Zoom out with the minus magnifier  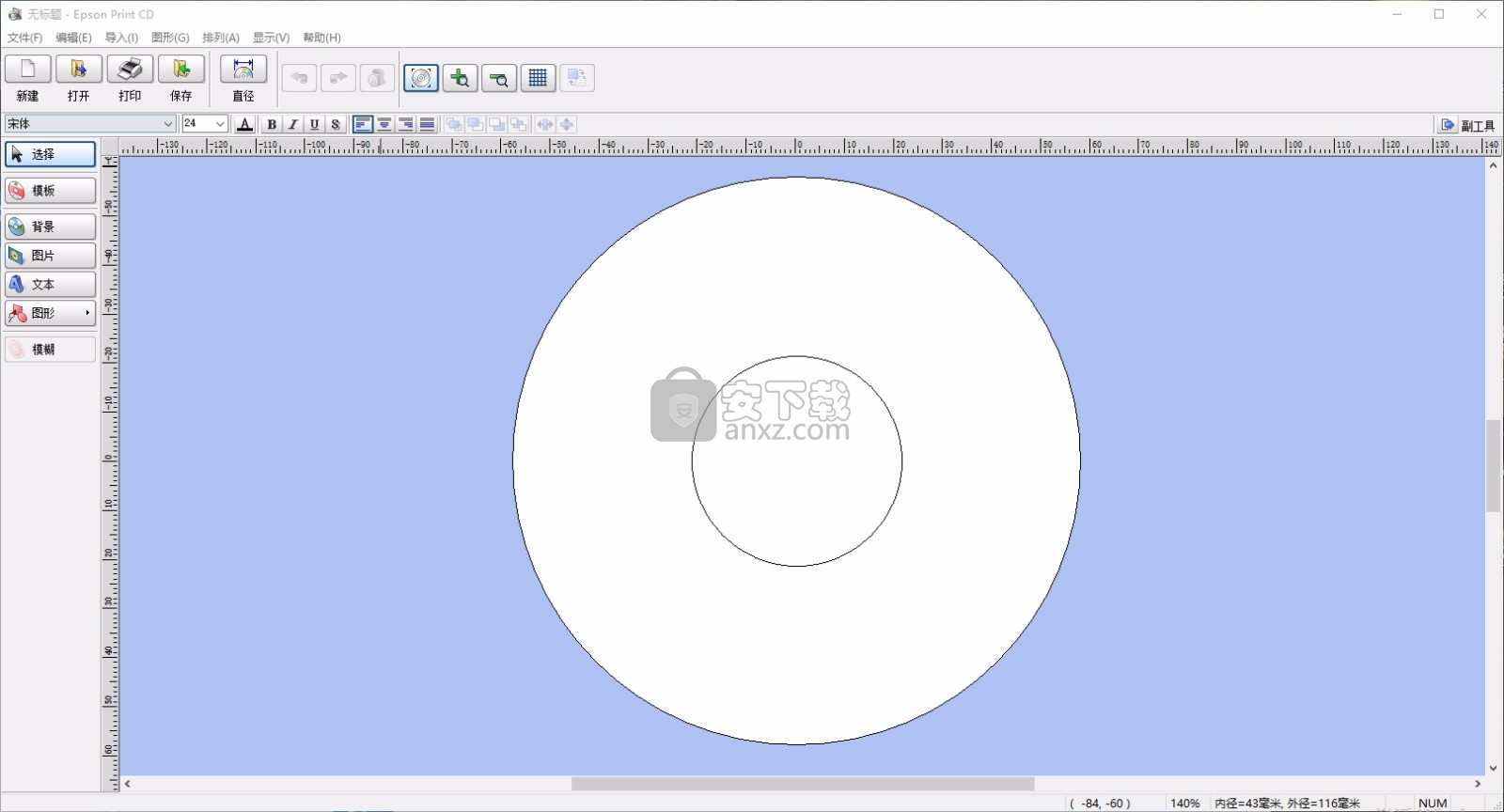499,78
